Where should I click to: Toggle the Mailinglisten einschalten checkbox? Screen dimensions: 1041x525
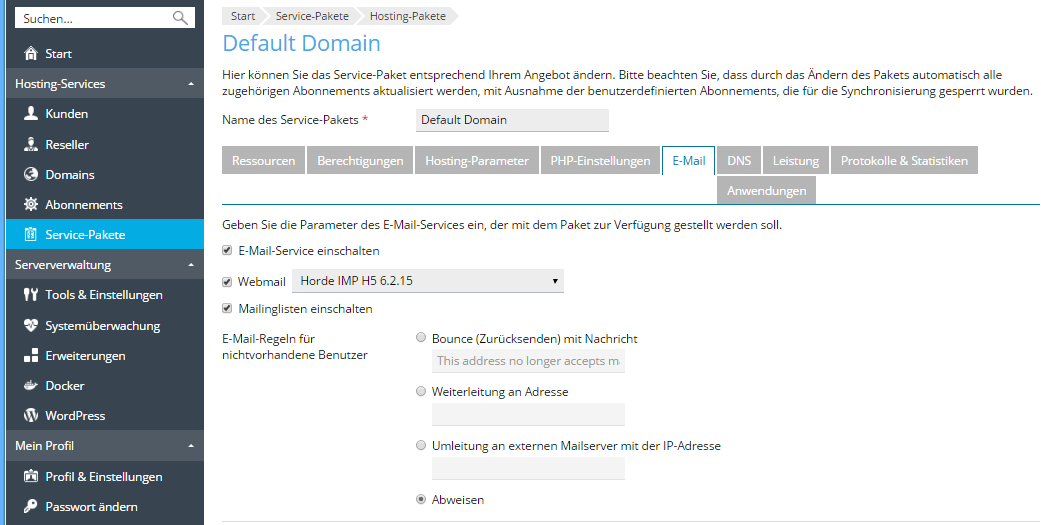(227, 308)
